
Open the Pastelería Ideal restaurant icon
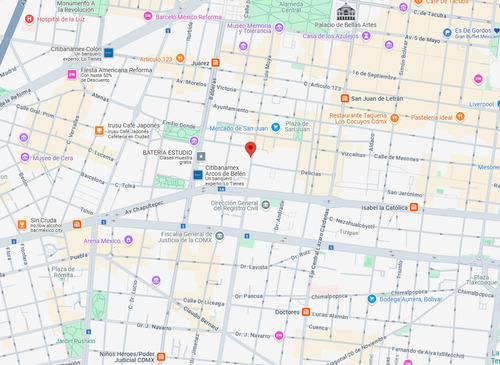(460, 116)
